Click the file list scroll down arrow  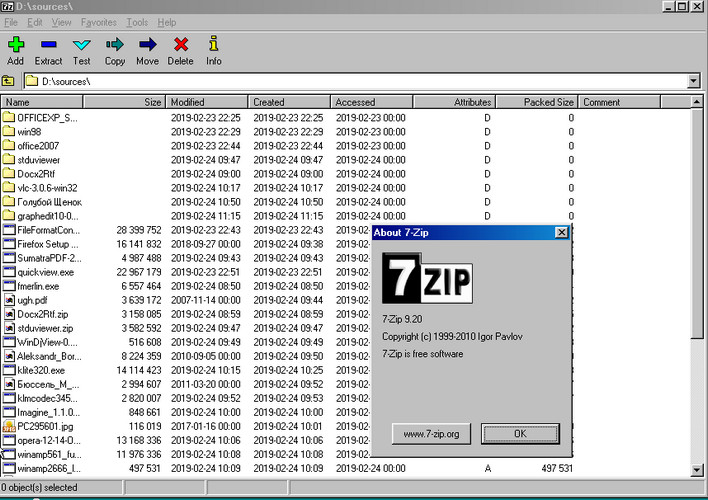click(697, 470)
